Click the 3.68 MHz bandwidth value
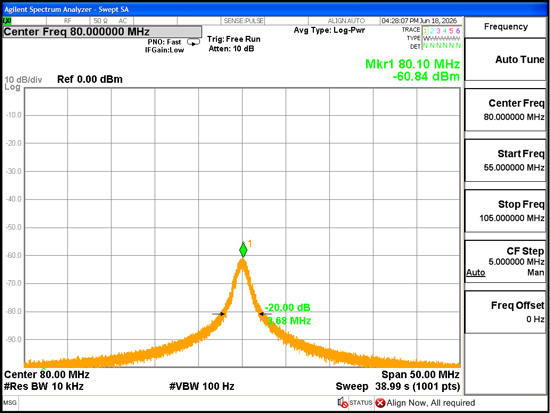The image size is (550, 413). tap(289, 321)
